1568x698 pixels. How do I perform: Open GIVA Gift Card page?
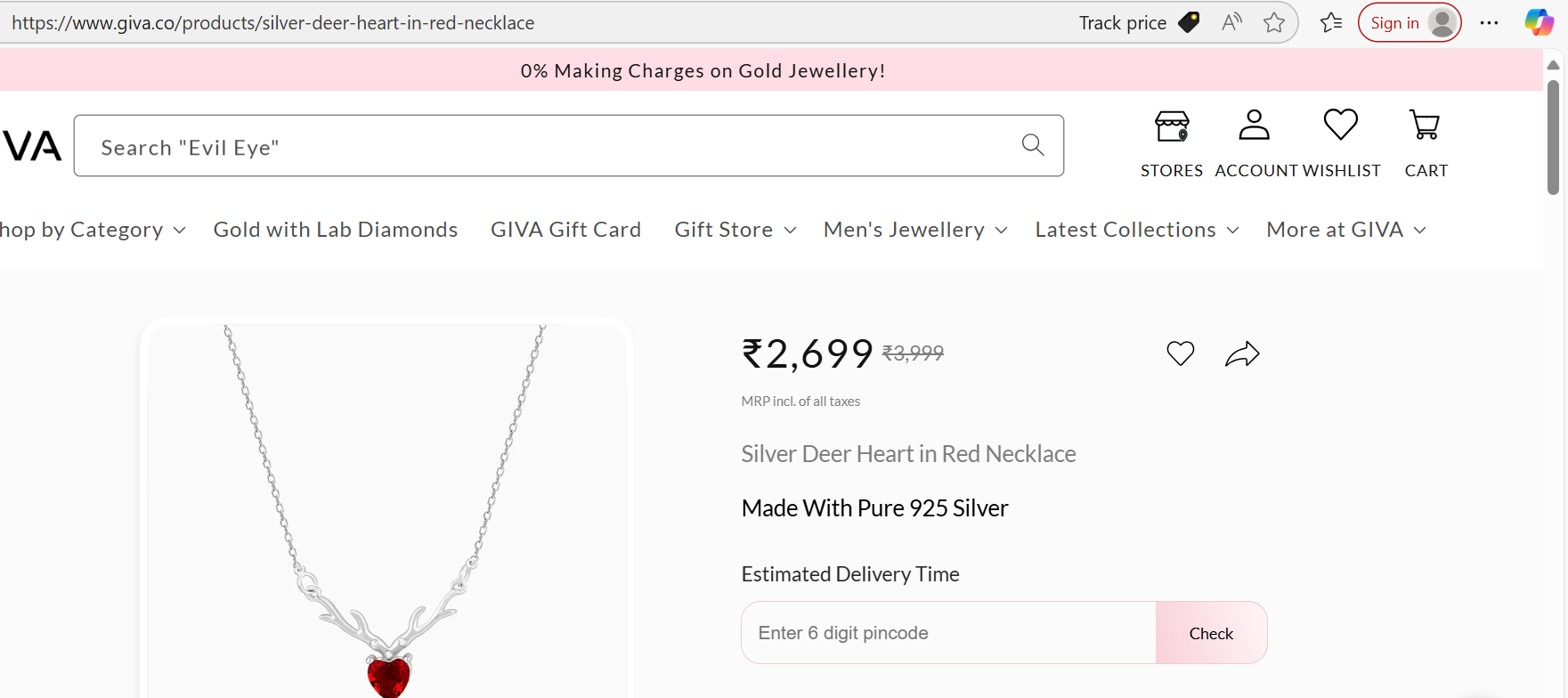[565, 230]
